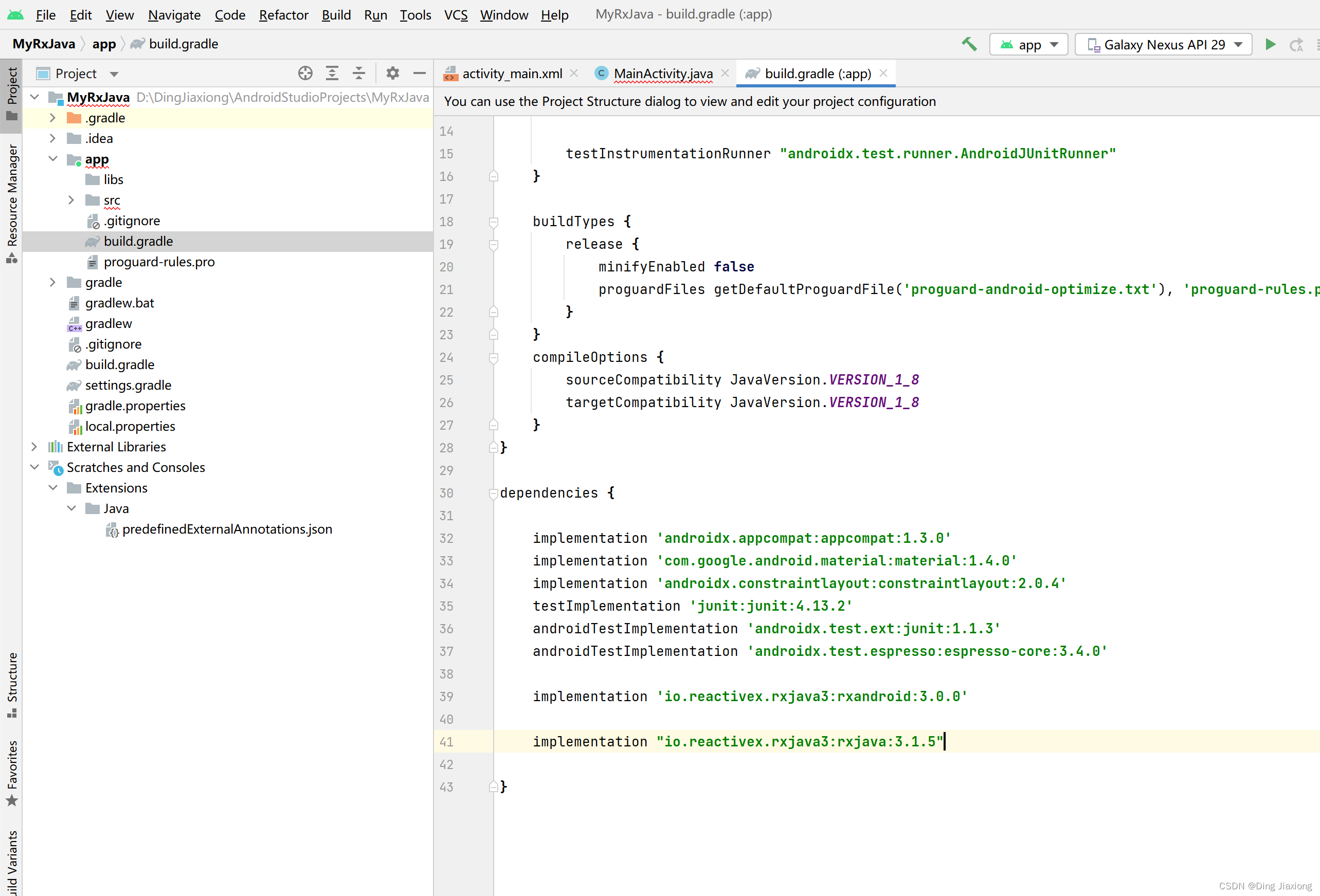
Task: Click the Build menu in the menu bar
Action: click(x=337, y=14)
